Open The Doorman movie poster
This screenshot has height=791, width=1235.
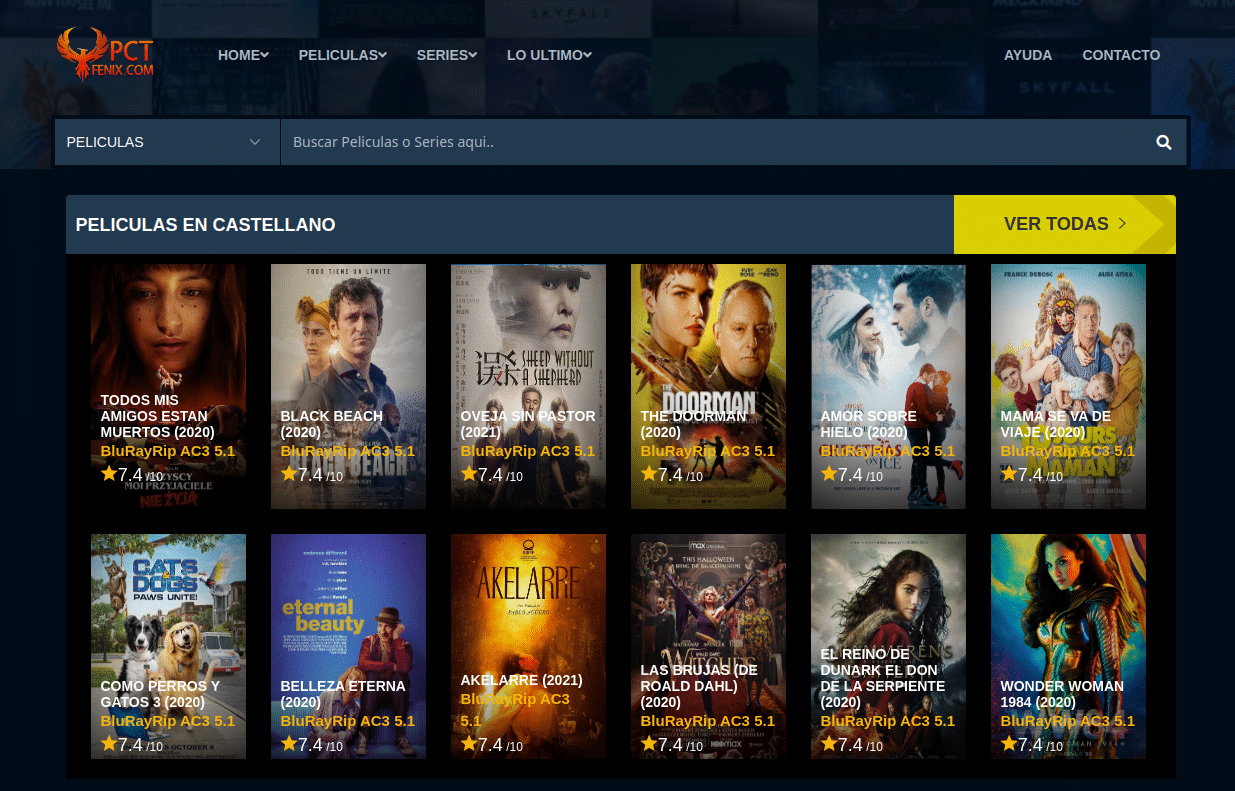coord(708,386)
